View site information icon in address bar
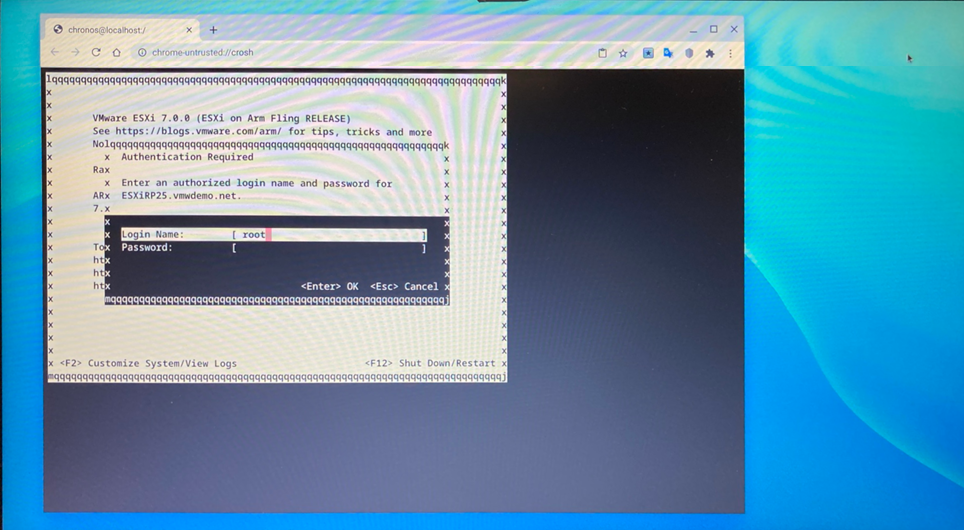Screen dimensions: 964x530 point(142,52)
